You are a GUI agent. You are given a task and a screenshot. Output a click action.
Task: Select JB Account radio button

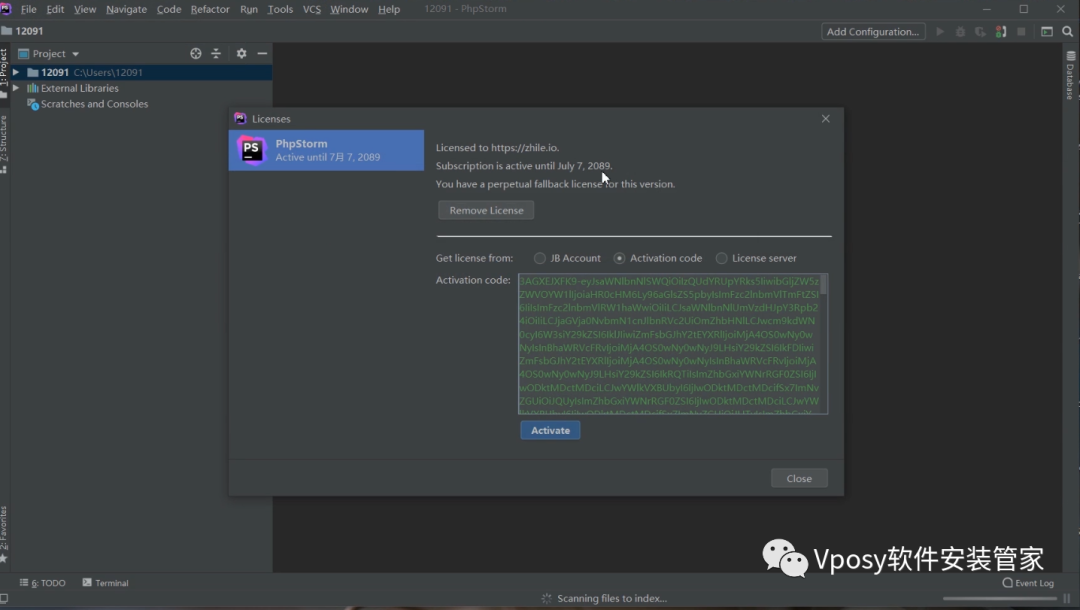(539, 258)
